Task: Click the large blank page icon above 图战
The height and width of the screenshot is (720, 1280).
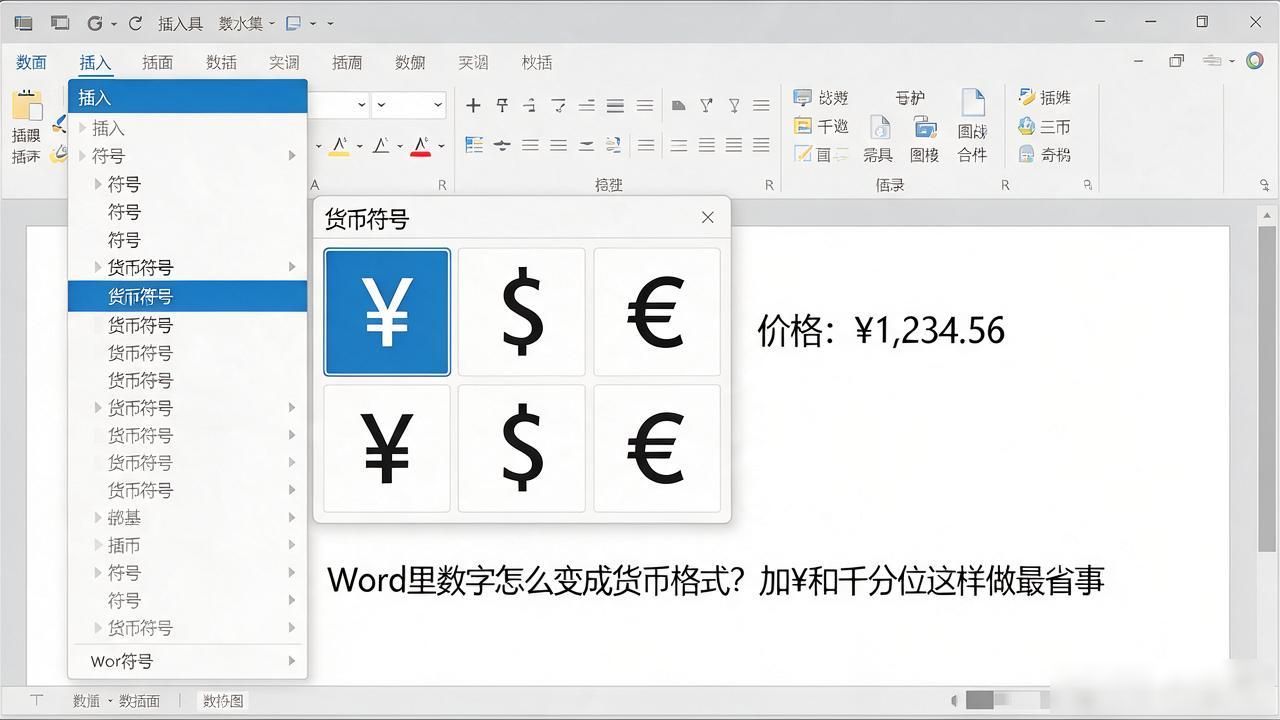Action: (972, 103)
